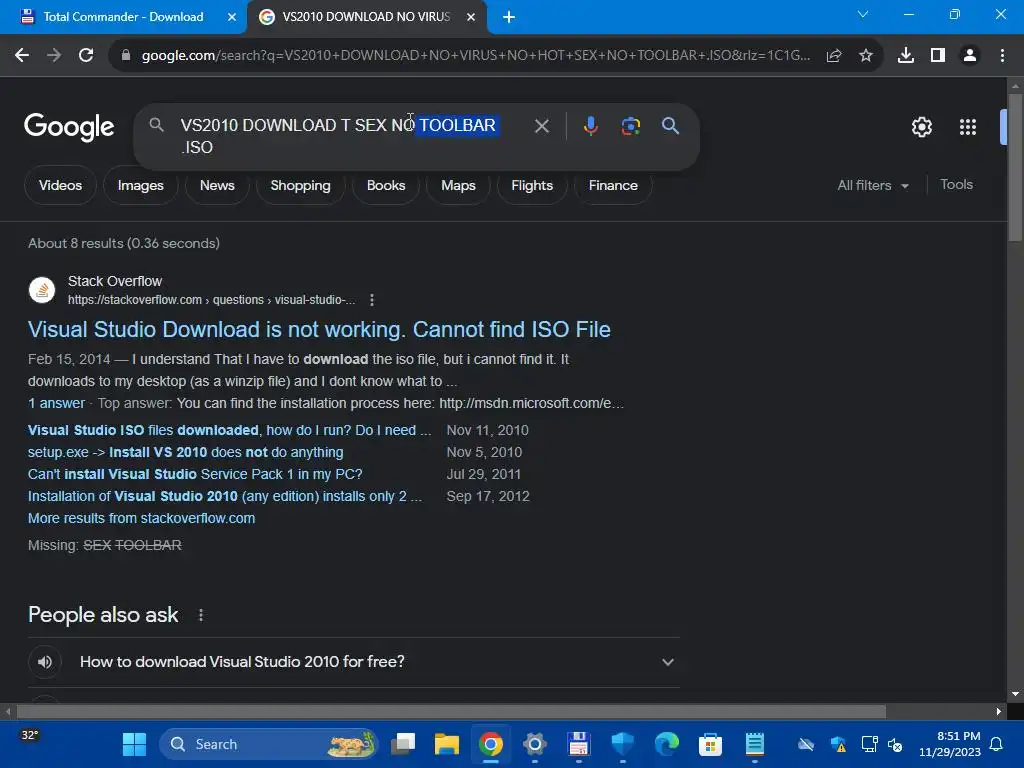Toggle the Chrome side panel icon
This screenshot has width=1024, height=768.
(x=938, y=56)
